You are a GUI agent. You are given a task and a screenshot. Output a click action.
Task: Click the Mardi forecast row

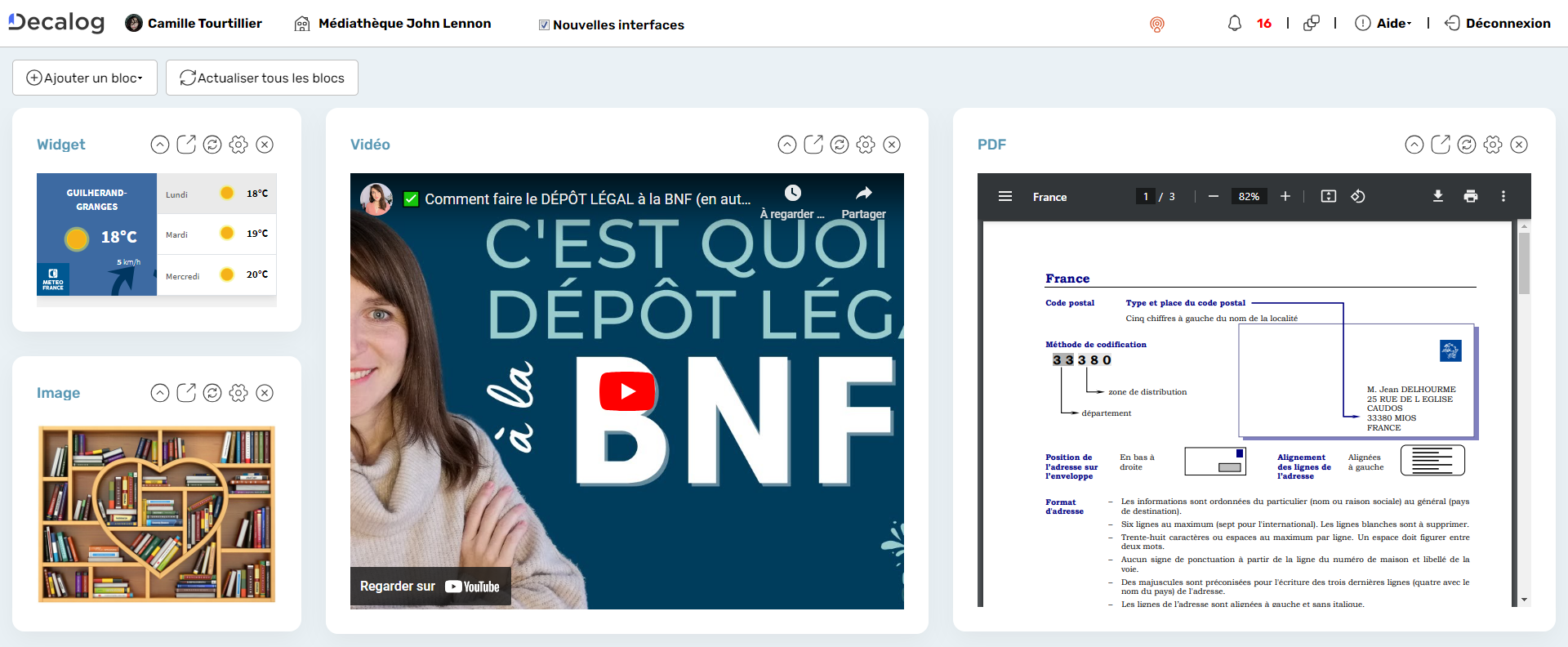coord(216,234)
